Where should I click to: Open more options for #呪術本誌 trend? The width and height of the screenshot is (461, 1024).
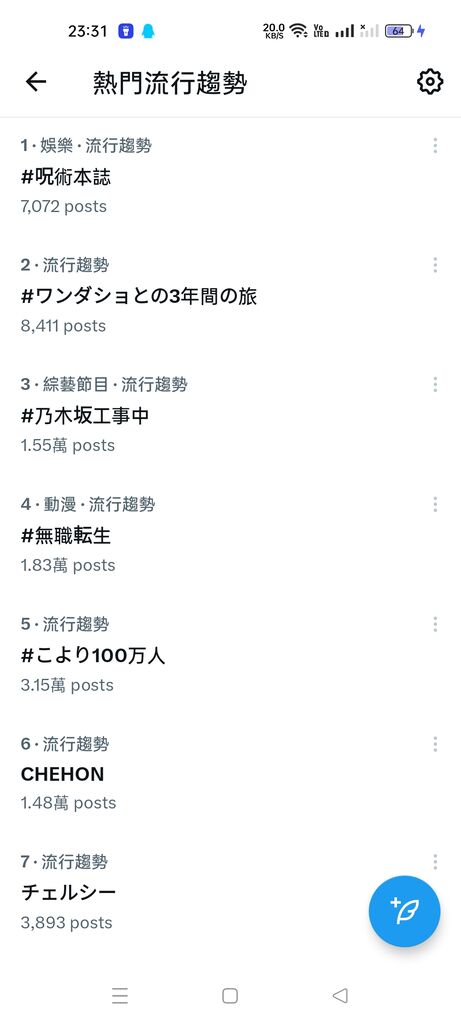(435, 146)
